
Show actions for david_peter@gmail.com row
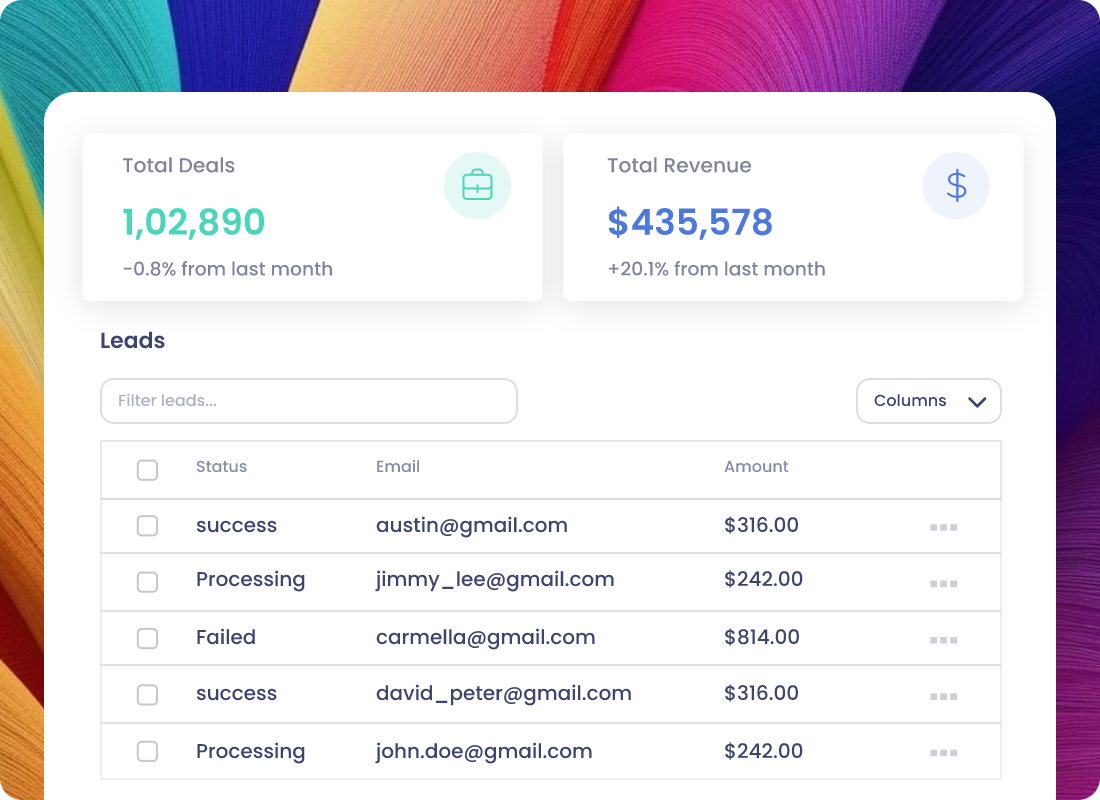point(944,696)
